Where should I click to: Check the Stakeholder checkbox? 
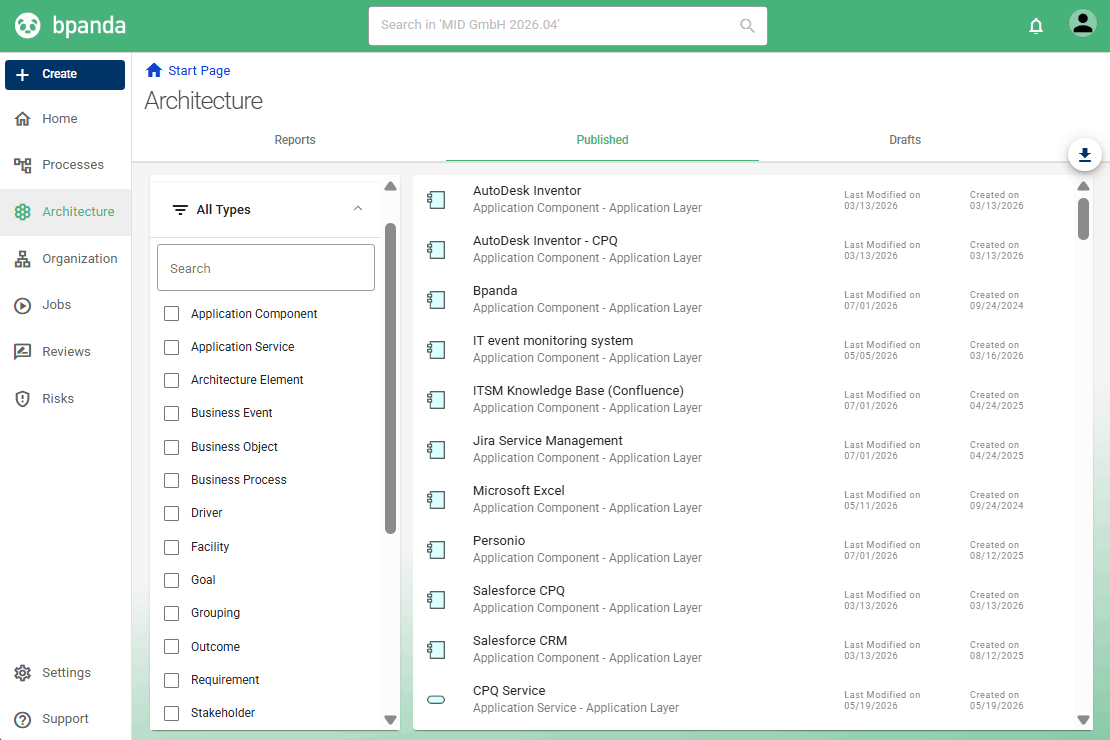[x=171, y=713]
